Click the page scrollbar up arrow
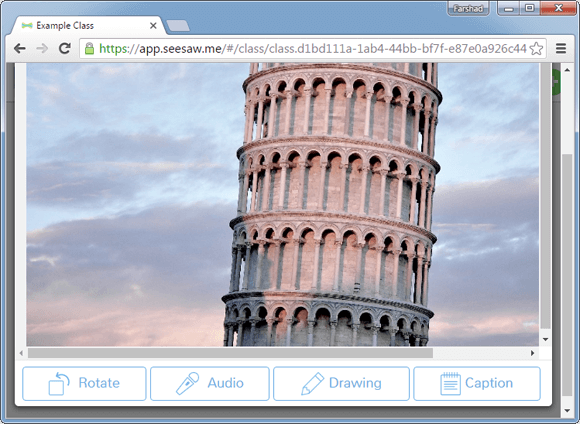580x424 pixels. point(567,69)
